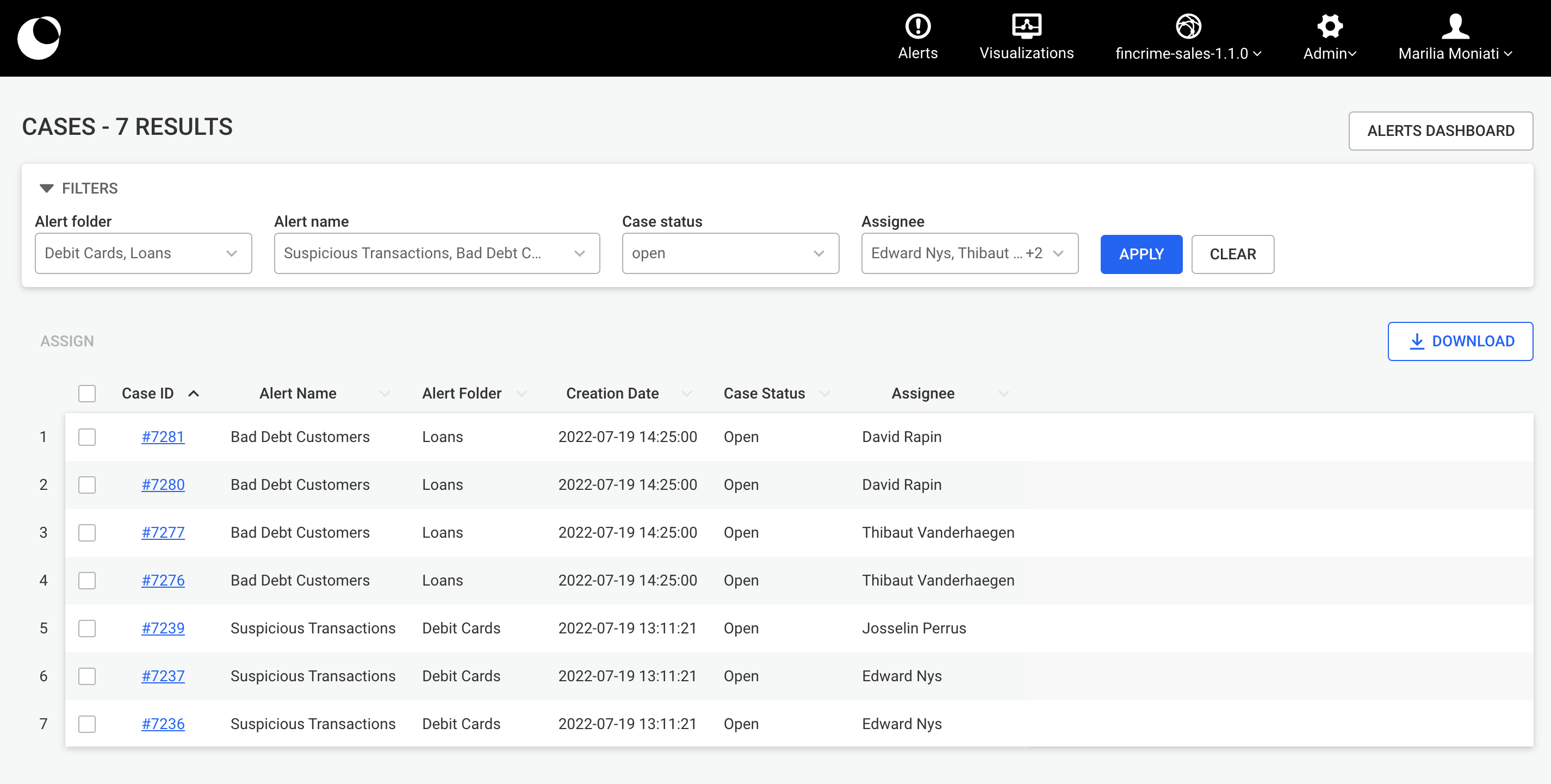Check the select-all cases checkbox

coord(88,394)
